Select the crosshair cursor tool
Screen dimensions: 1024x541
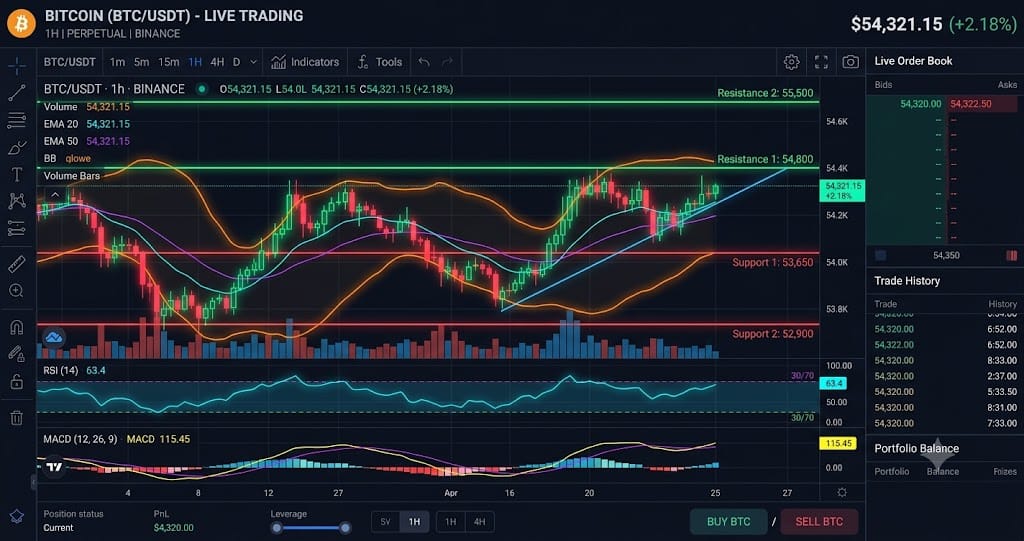(x=17, y=66)
